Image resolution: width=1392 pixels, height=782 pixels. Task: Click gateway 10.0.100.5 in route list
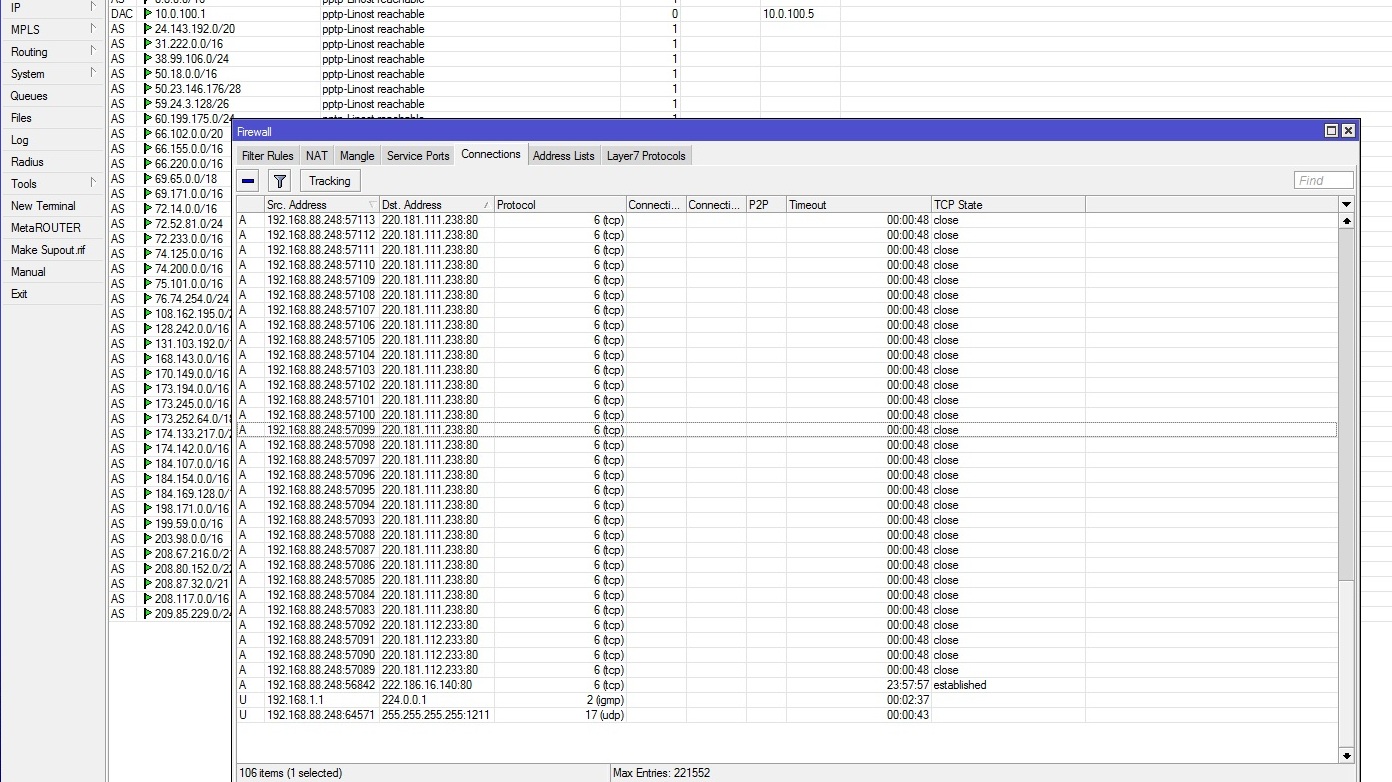tap(788, 14)
